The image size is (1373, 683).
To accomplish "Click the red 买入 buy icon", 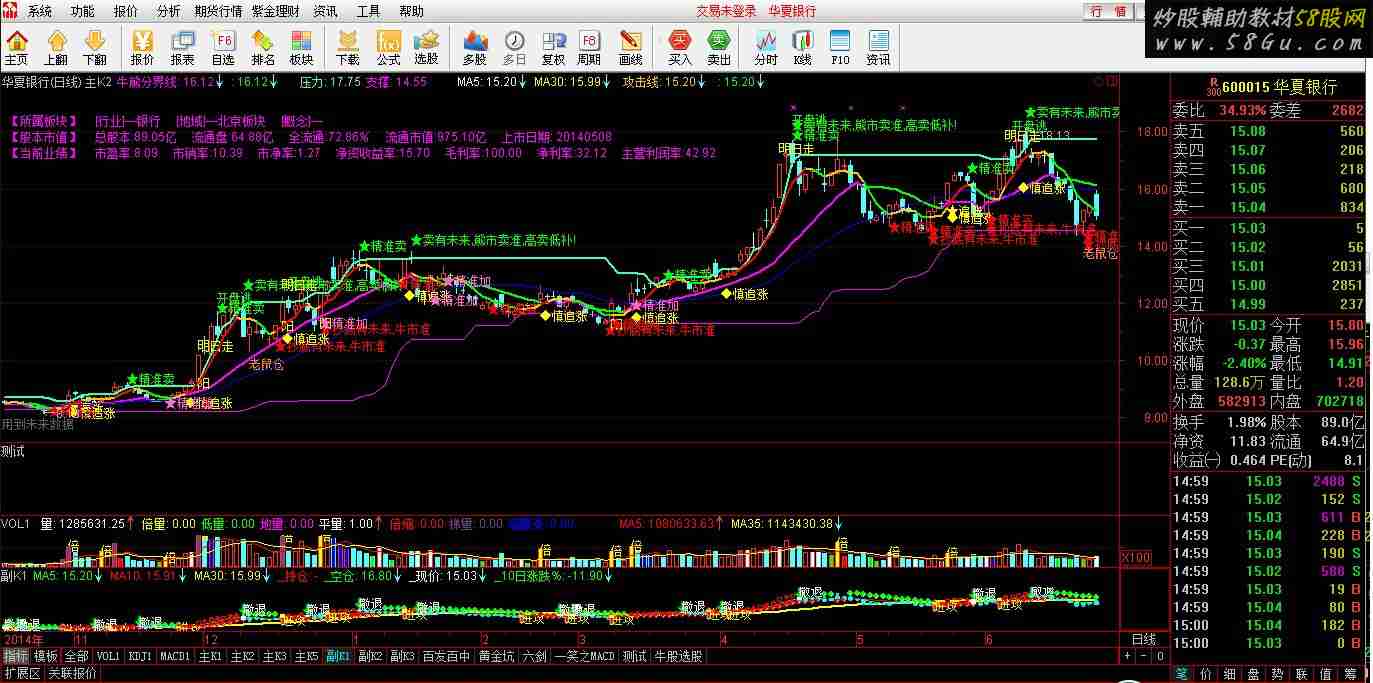I will (x=680, y=47).
